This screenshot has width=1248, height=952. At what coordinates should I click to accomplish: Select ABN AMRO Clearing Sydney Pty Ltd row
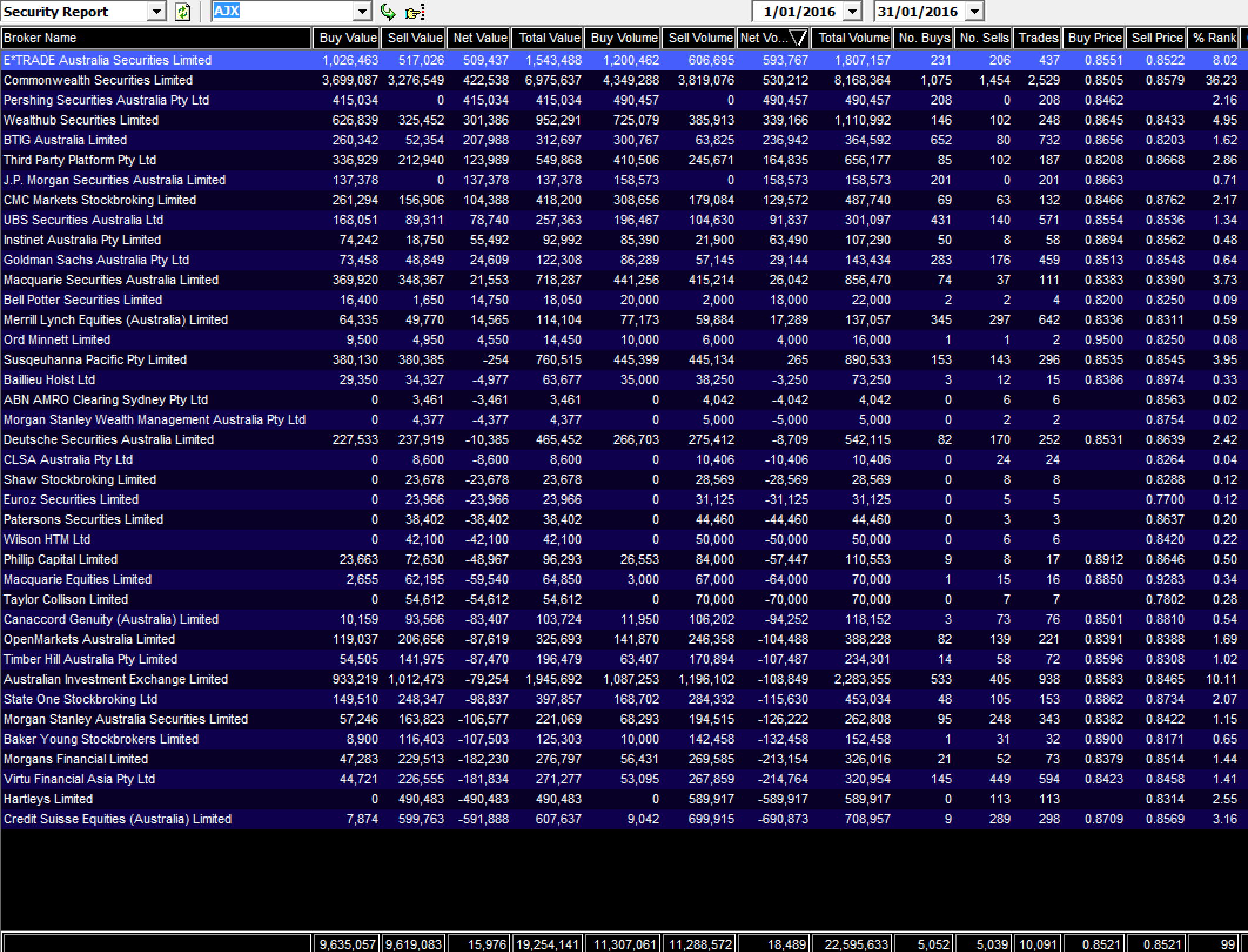[x=624, y=399]
